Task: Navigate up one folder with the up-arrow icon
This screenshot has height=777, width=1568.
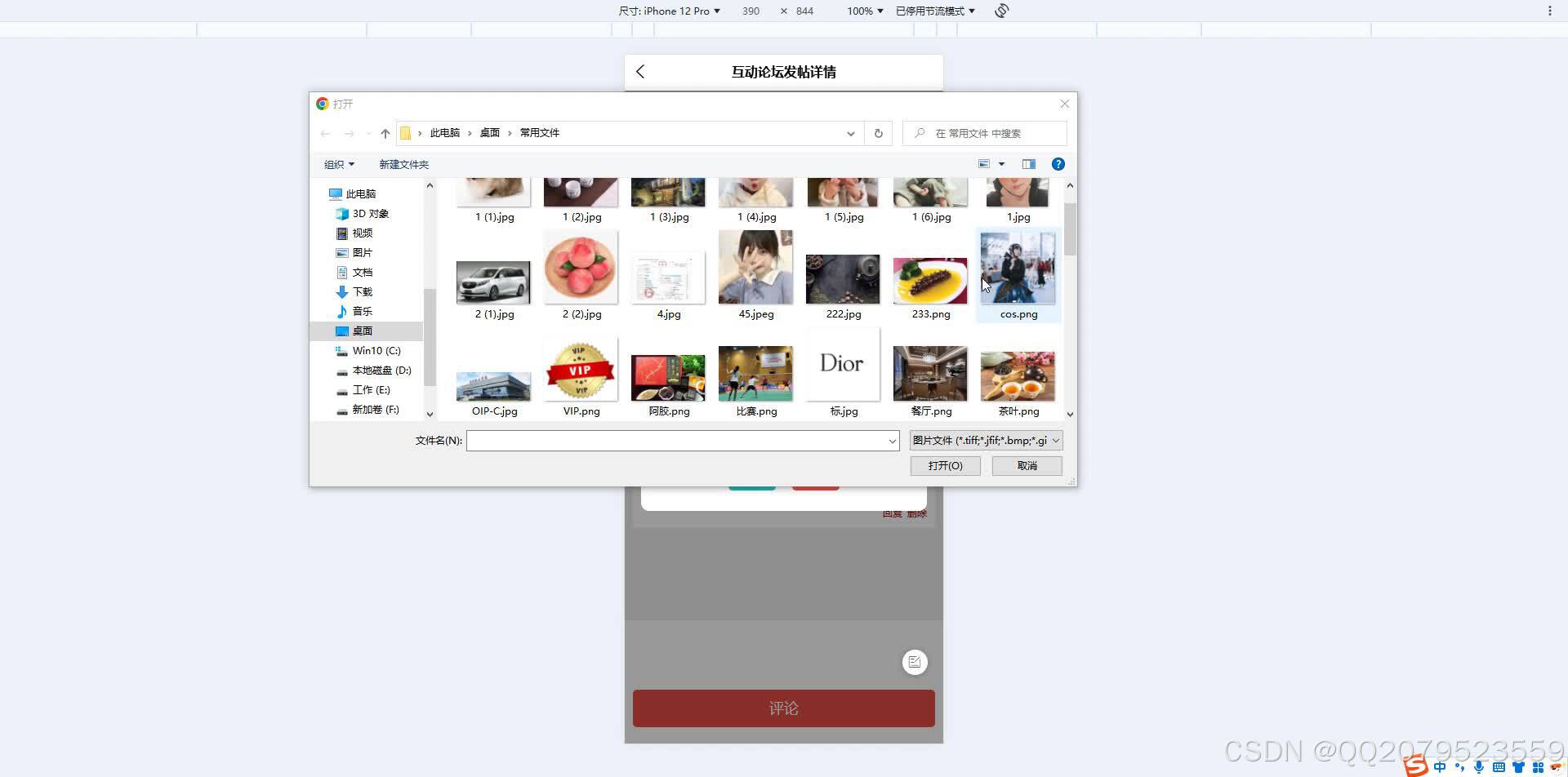Action: 385,133
